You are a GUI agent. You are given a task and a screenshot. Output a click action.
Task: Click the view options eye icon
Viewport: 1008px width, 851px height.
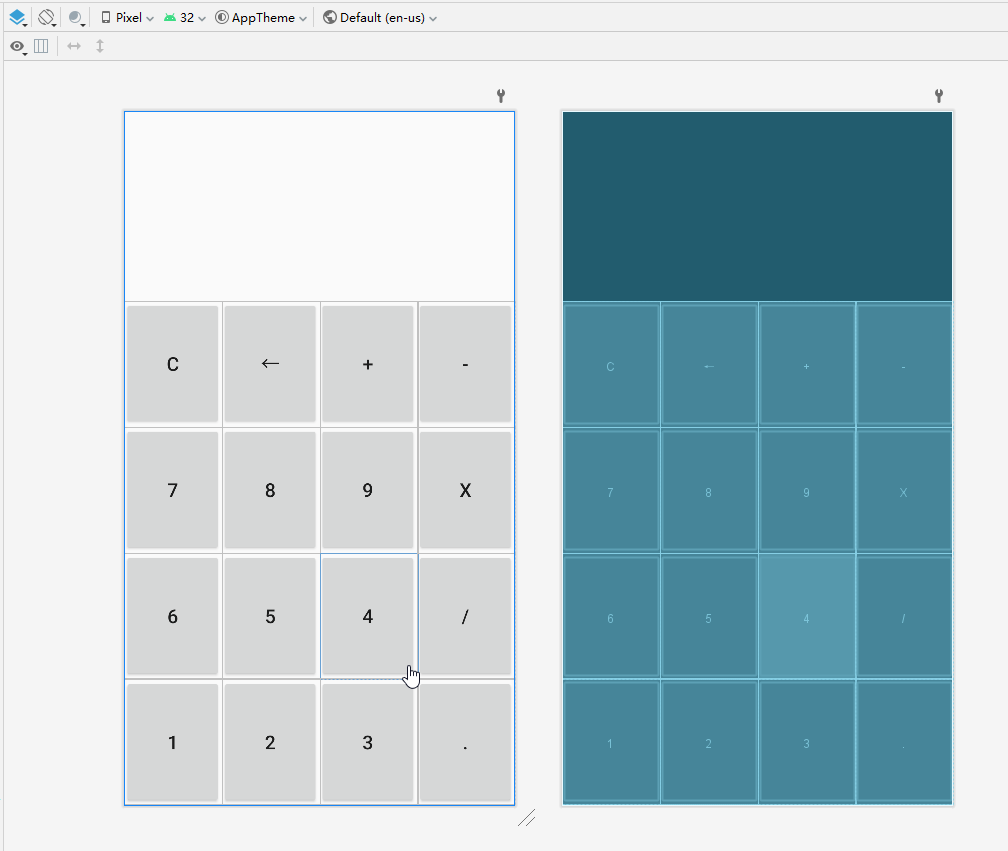[17, 46]
